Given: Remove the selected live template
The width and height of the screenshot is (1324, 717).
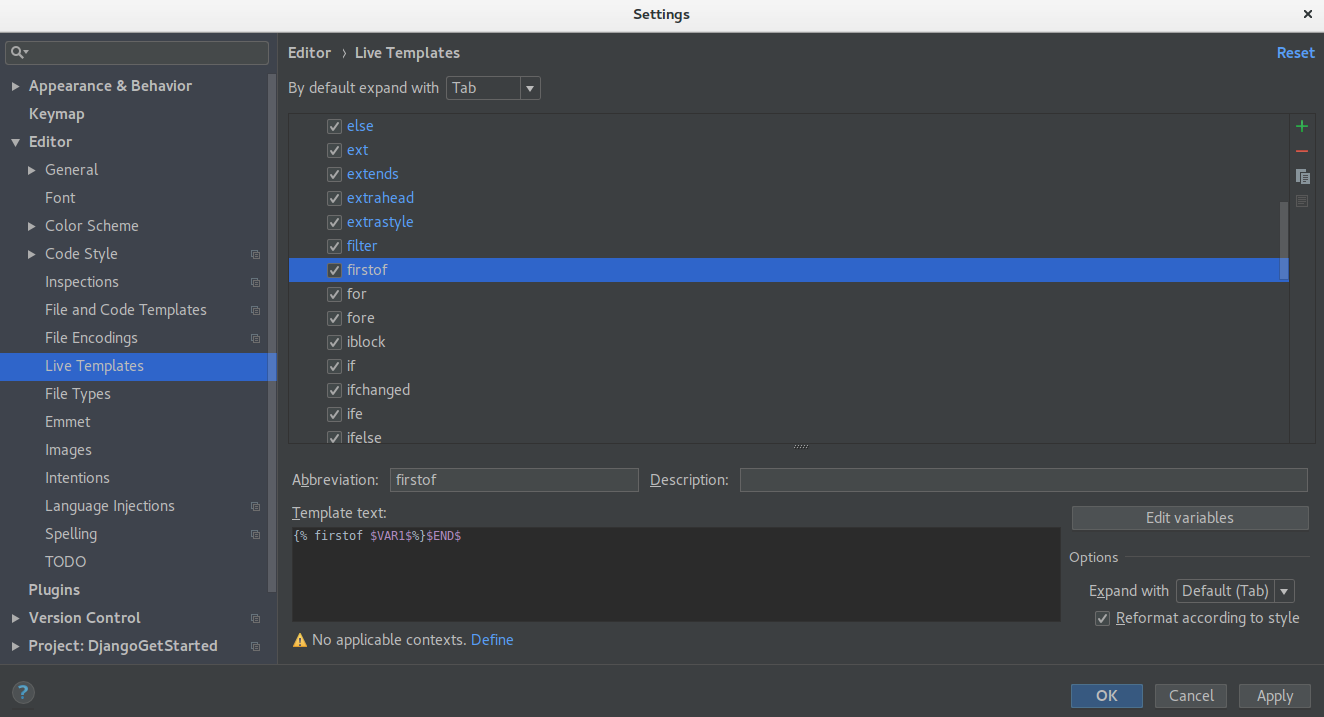Looking at the screenshot, I should click(1301, 151).
